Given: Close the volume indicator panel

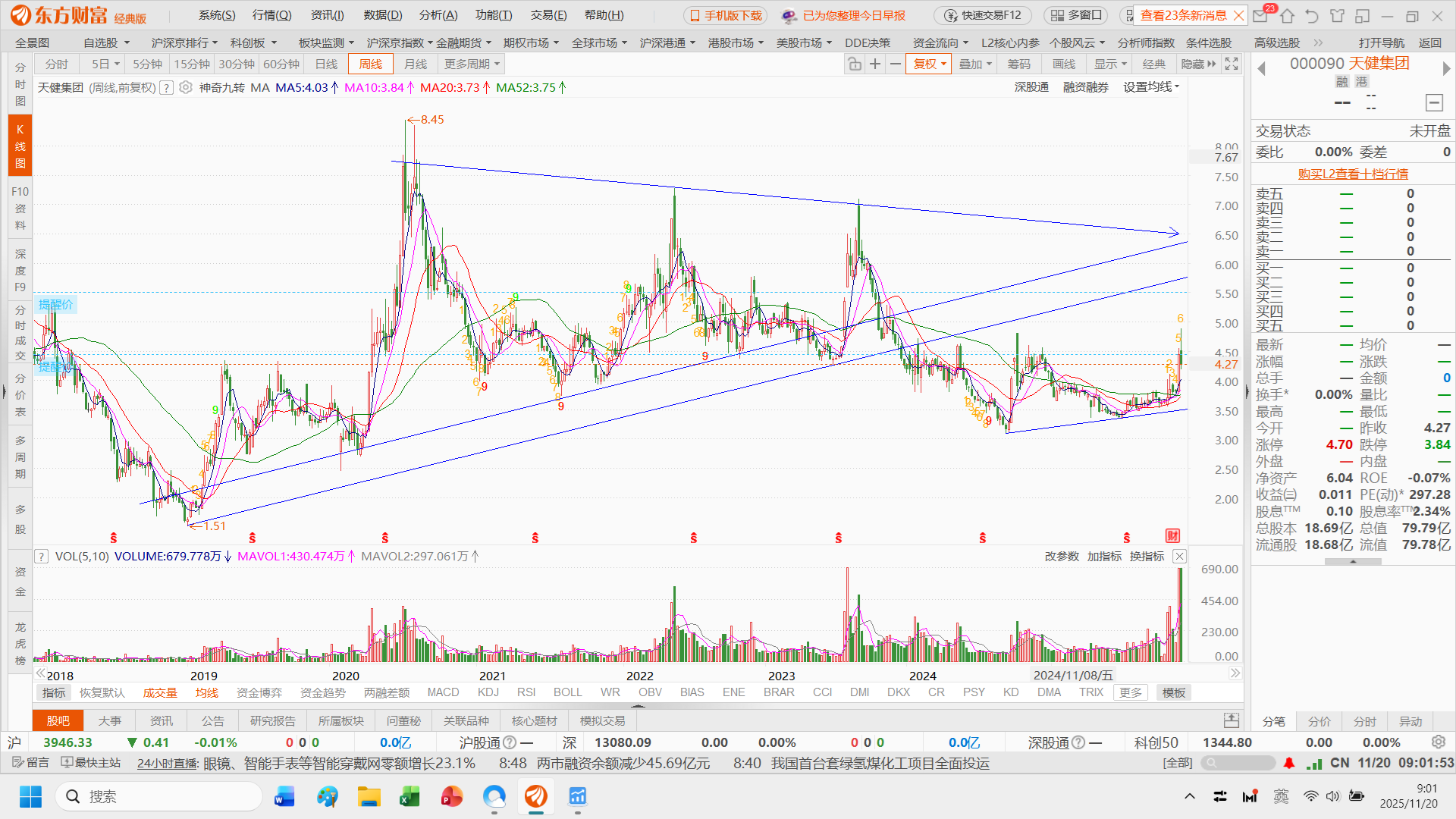Looking at the screenshot, I should tap(1179, 557).
